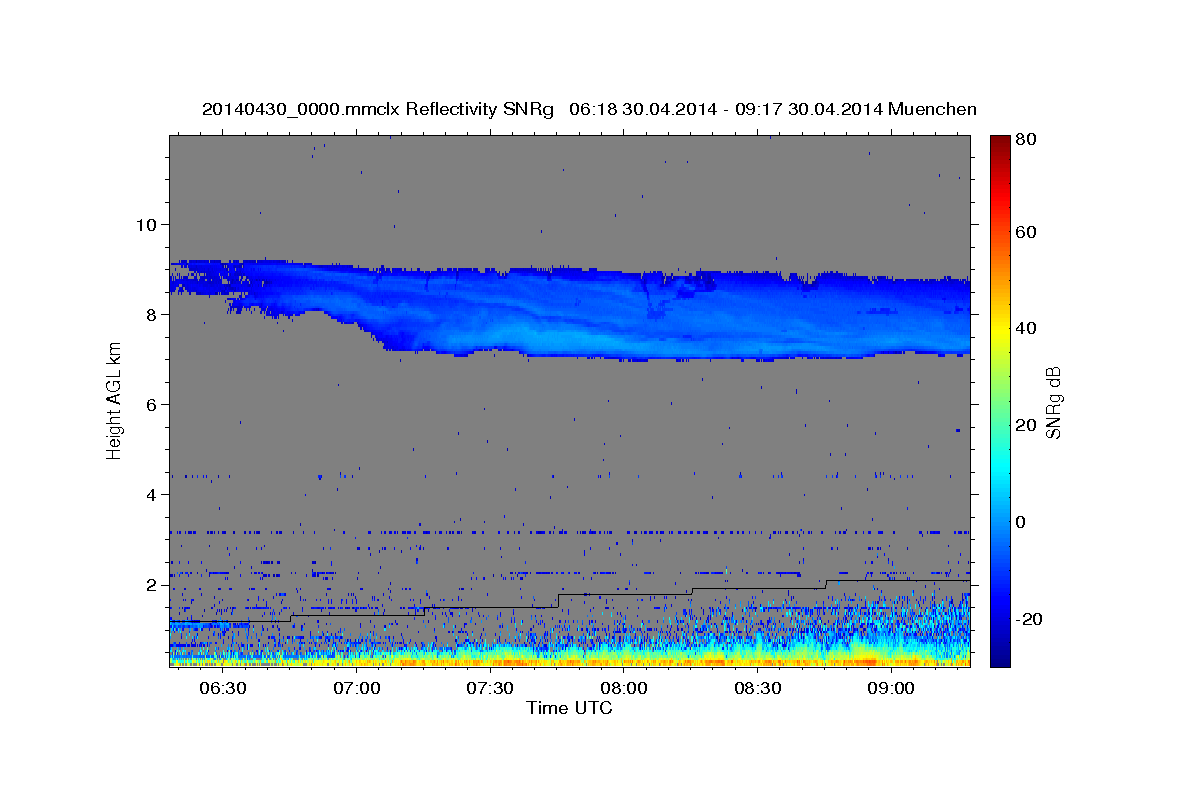Click the colorbar value 80

(x=1027, y=140)
